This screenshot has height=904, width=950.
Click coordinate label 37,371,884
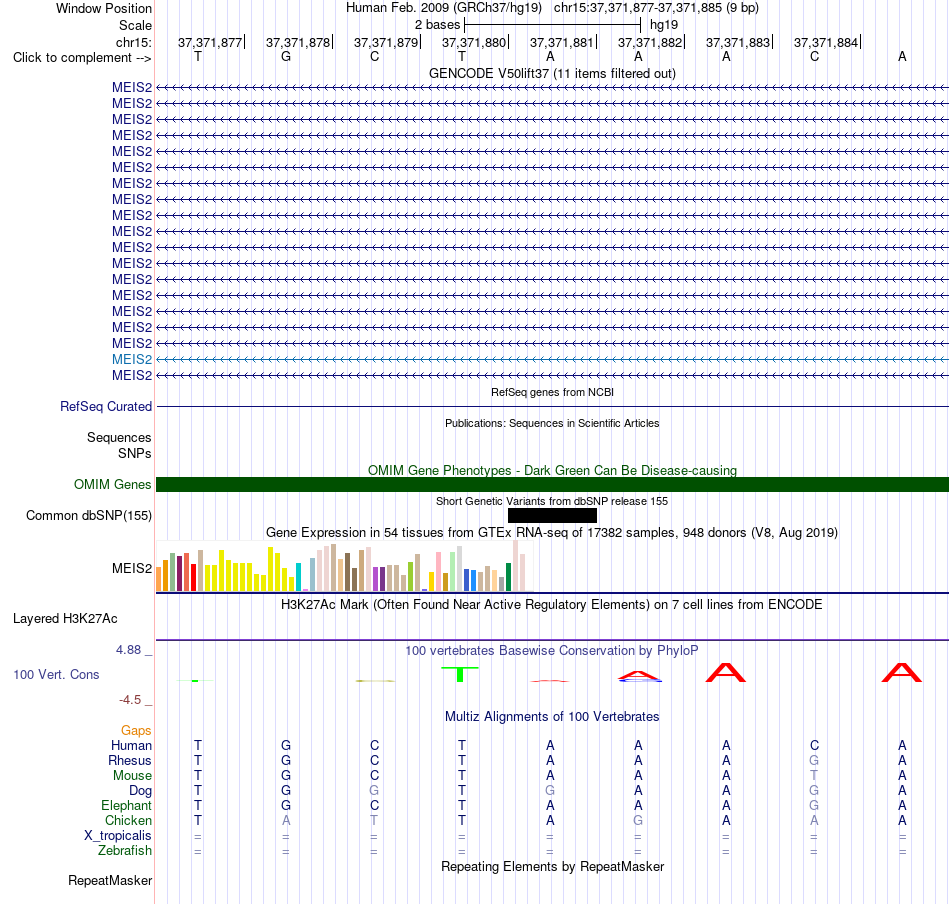coord(826,42)
